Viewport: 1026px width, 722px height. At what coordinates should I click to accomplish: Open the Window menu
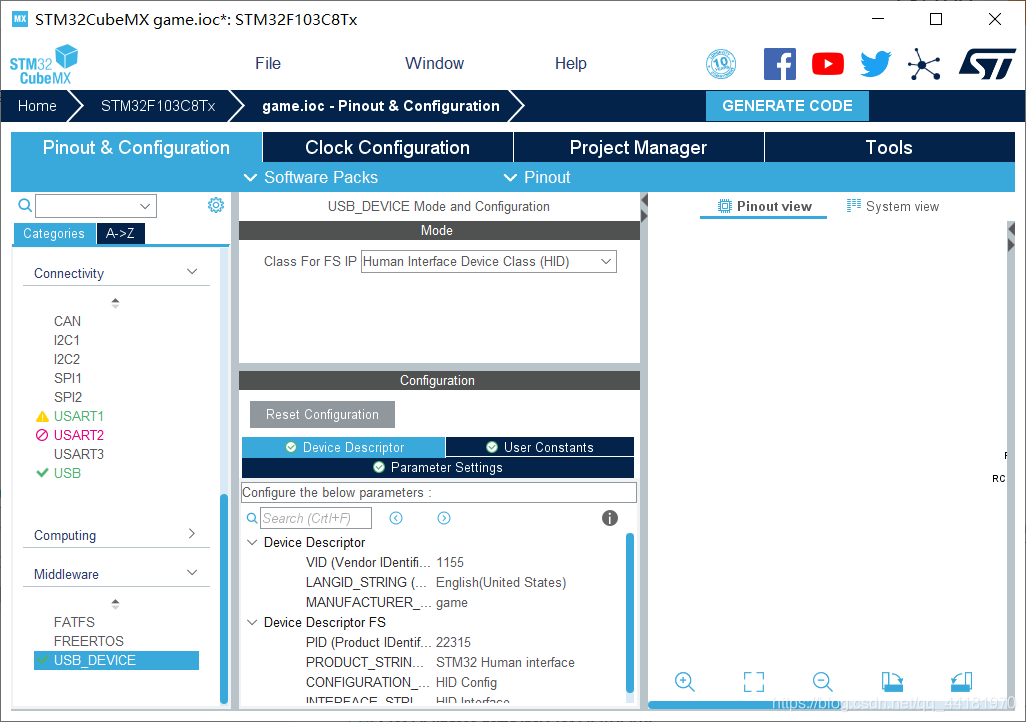coord(434,63)
